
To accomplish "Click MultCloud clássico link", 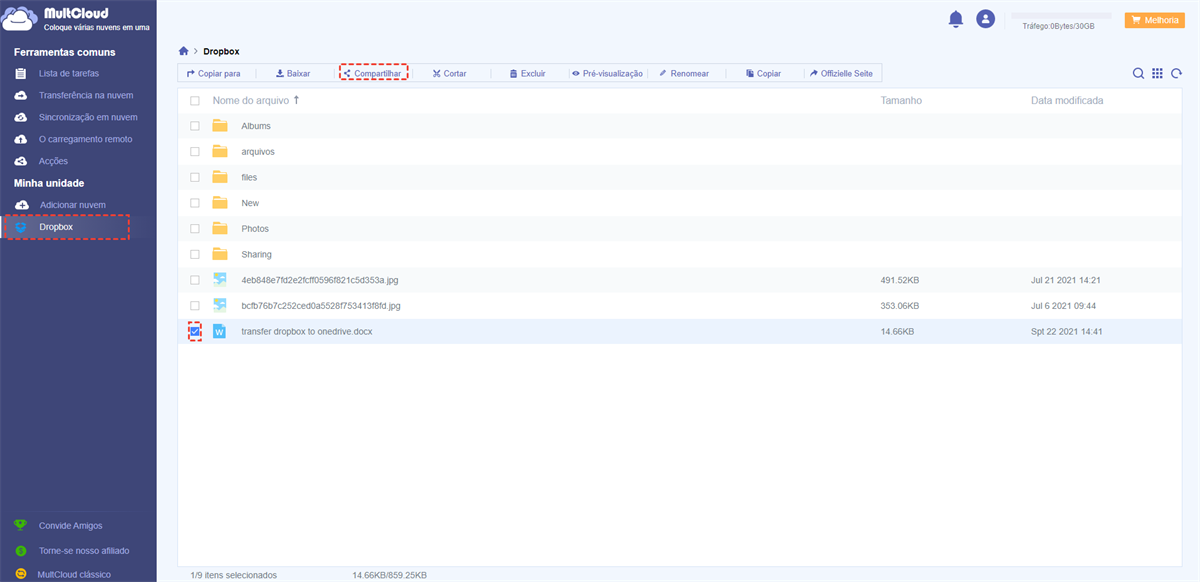I will click(x=74, y=574).
